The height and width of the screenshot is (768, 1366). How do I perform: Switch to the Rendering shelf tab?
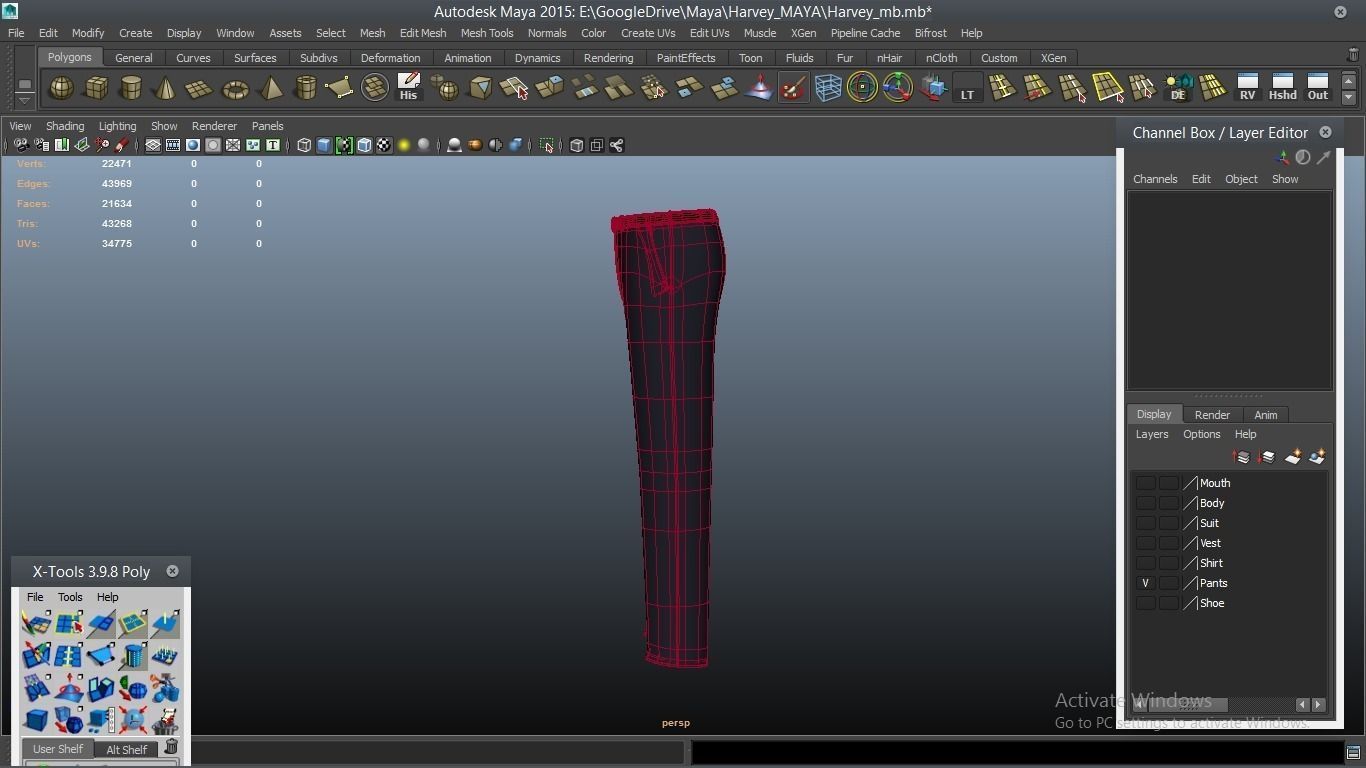coord(608,58)
